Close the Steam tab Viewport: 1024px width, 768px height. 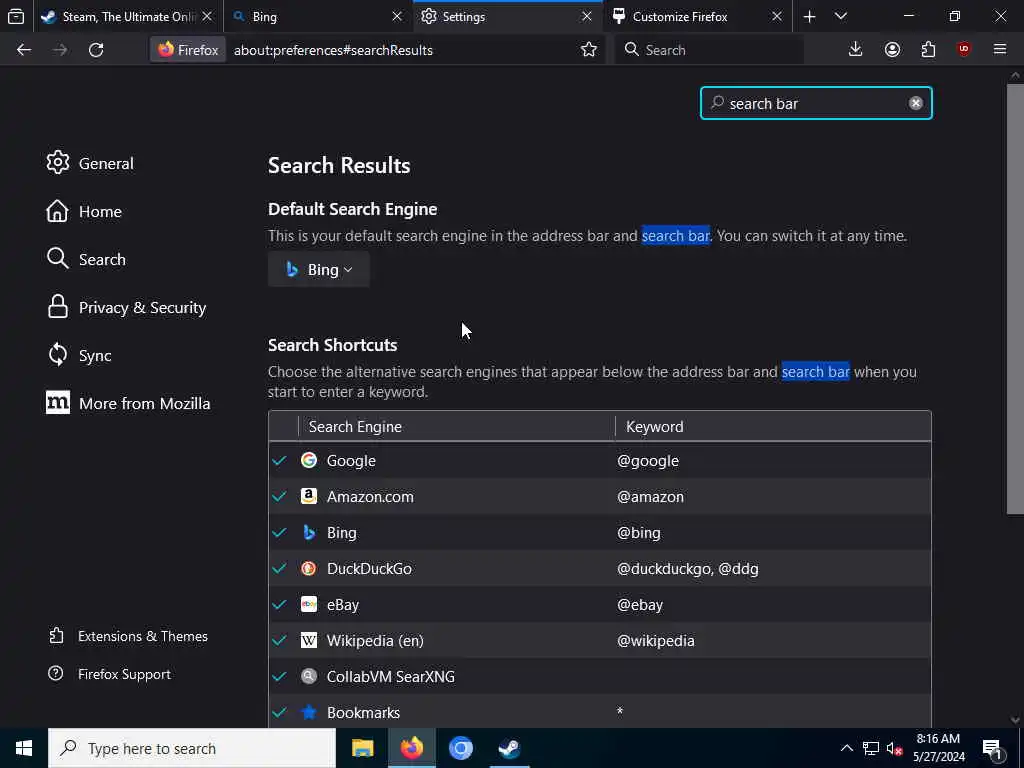(207, 16)
